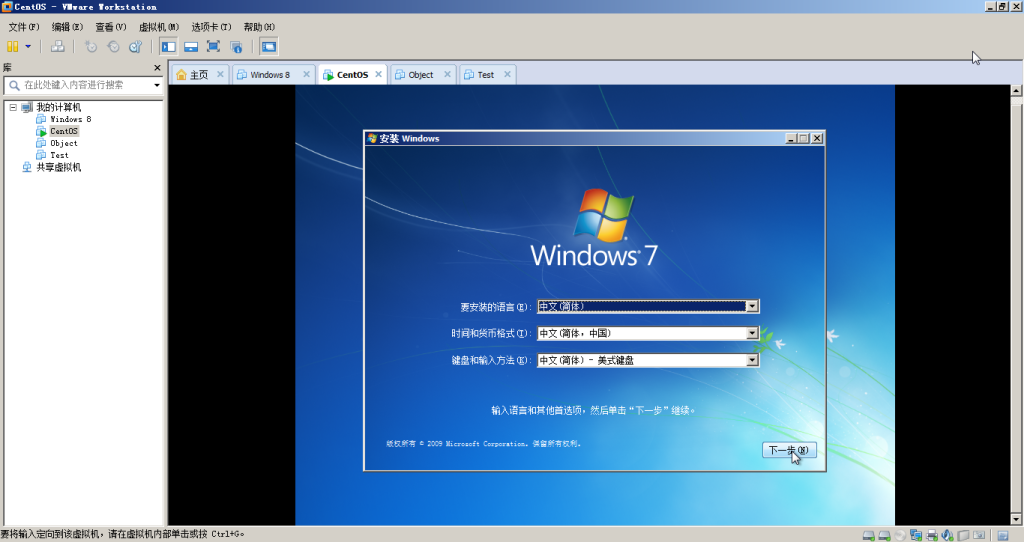Open the 时间和货币格式 dropdown
The height and width of the screenshot is (542, 1024).
tap(752, 333)
